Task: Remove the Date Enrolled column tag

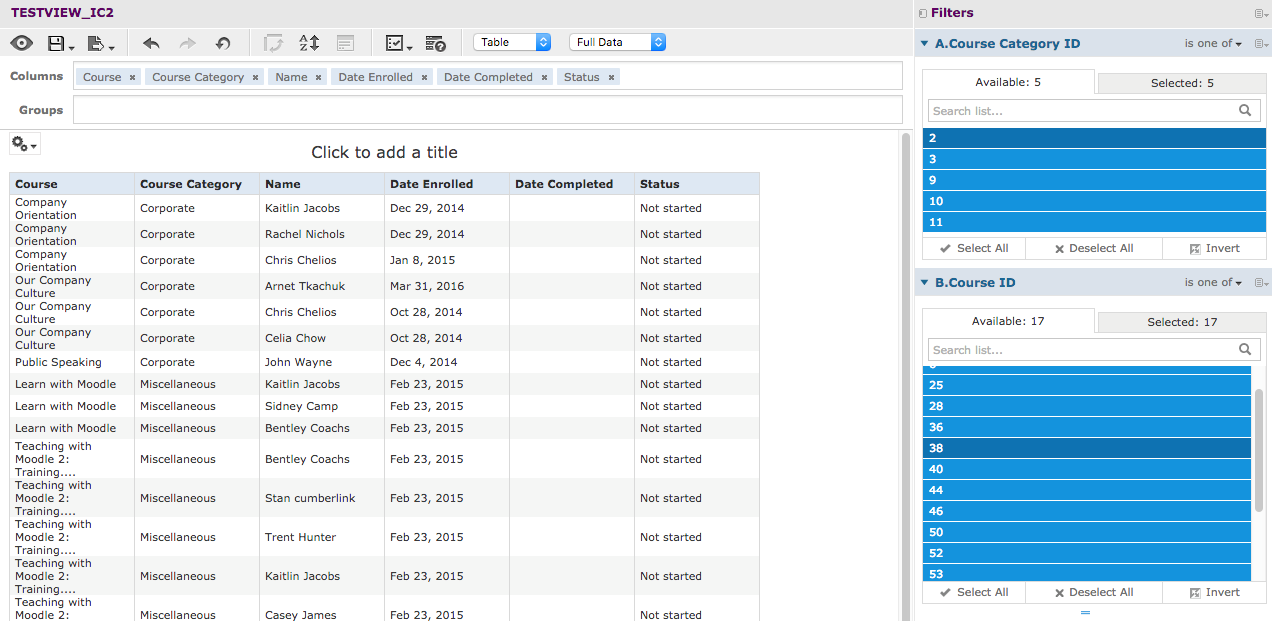Action: click(424, 77)
